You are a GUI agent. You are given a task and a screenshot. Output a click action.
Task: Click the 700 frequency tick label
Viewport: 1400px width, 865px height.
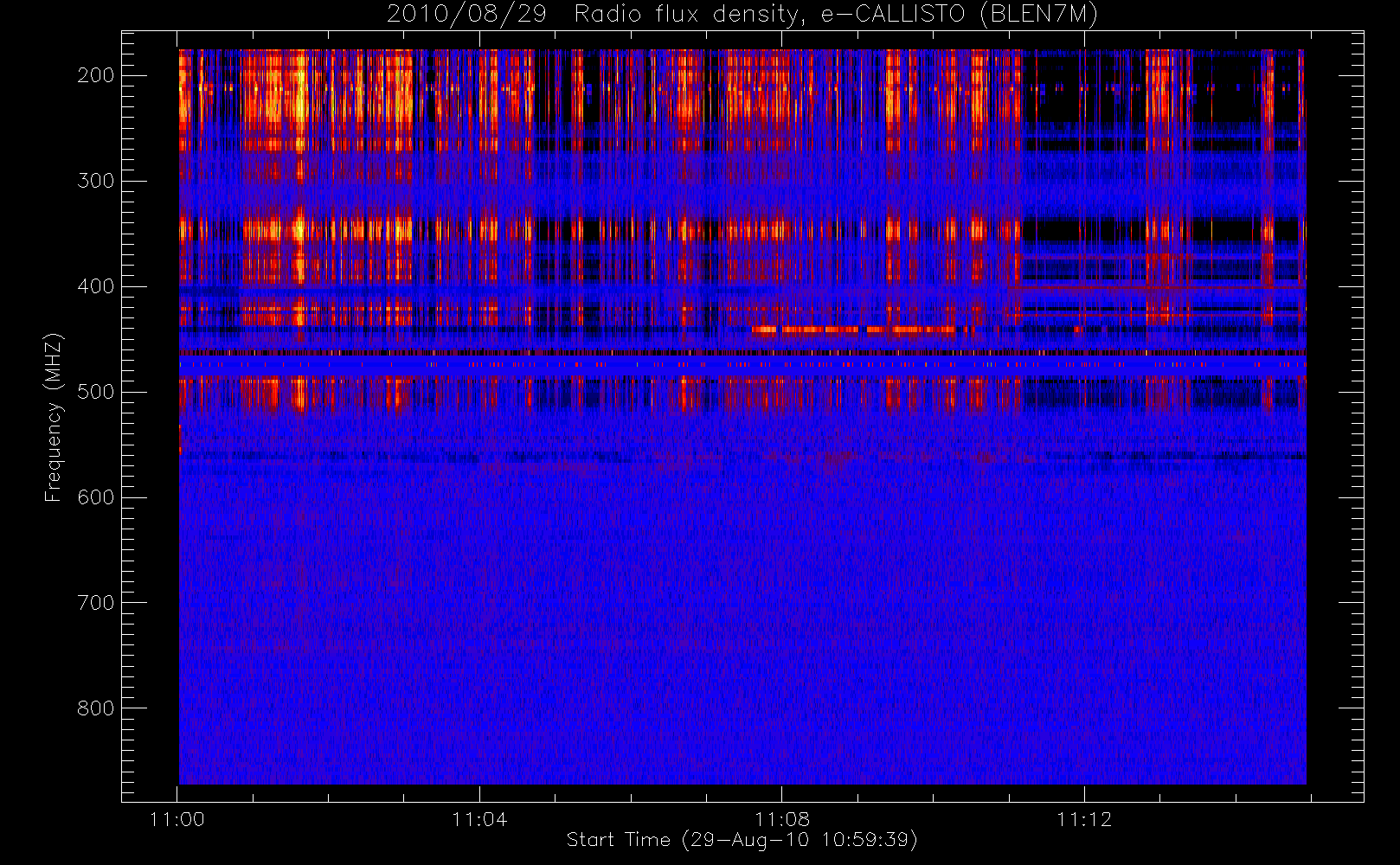pyautogui.click(x=96, y=603)
